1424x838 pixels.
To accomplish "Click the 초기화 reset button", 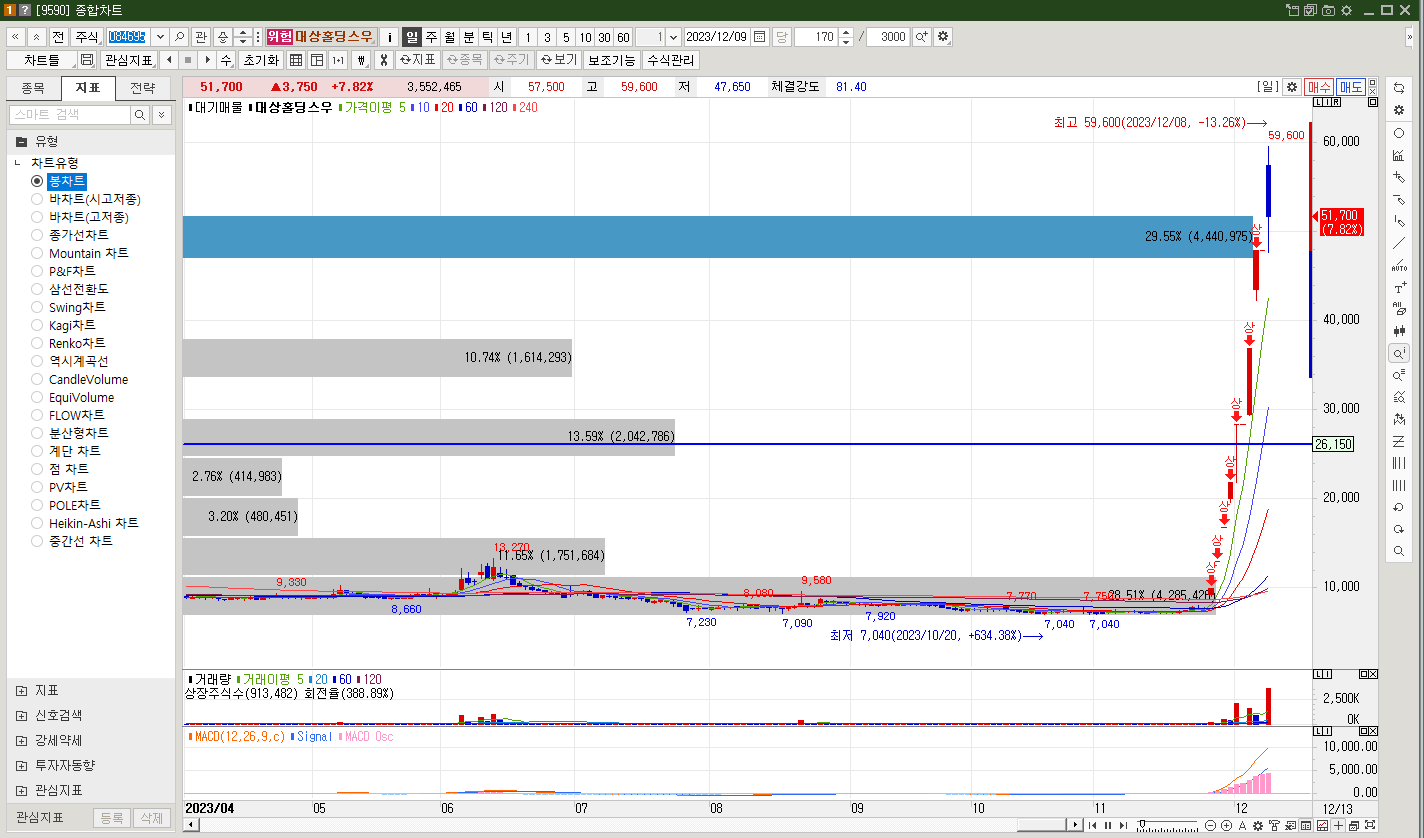I will 260,60.
